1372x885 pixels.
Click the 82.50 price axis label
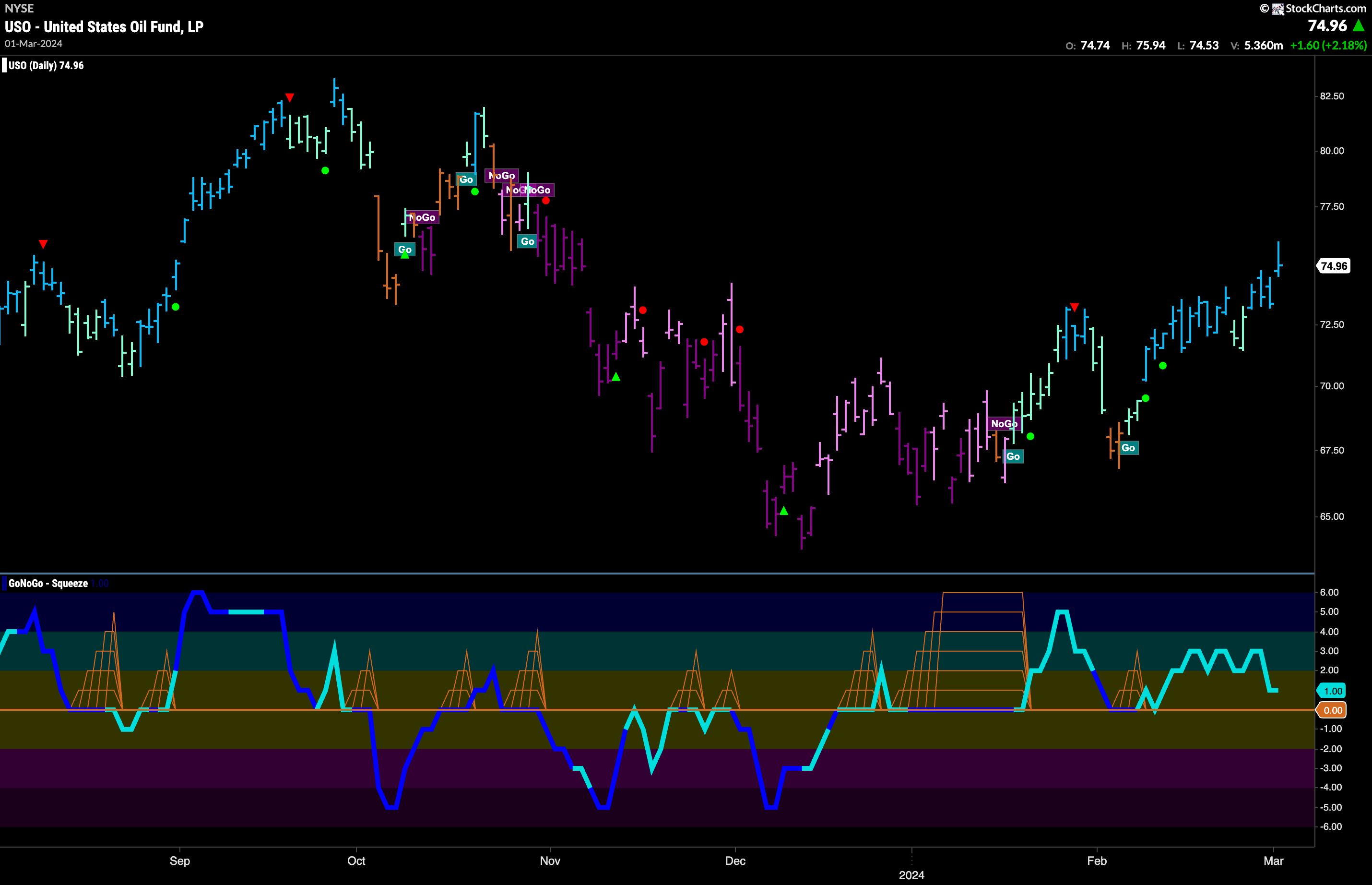1332,96
